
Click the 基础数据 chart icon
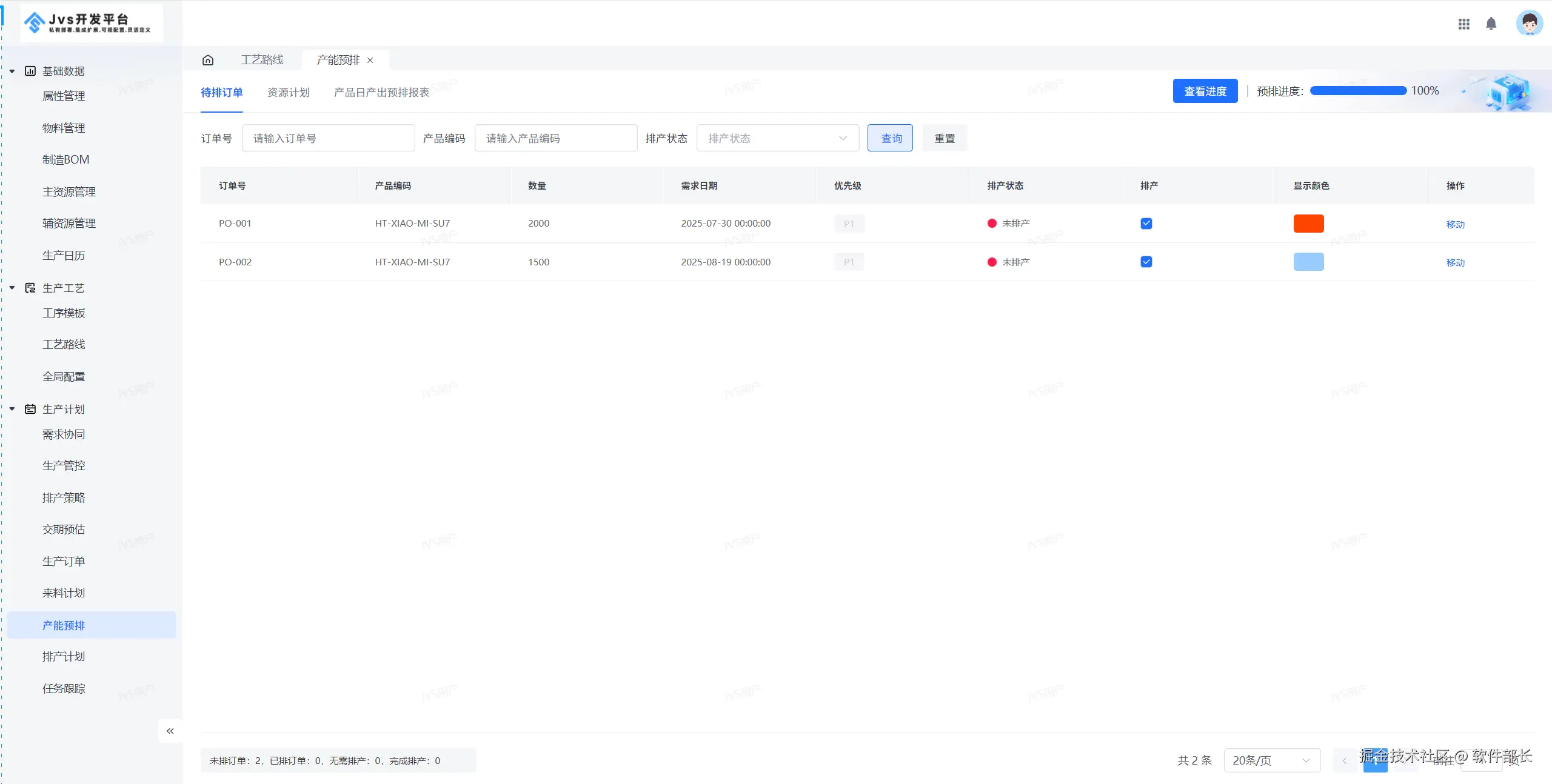(x=30, y=71)
